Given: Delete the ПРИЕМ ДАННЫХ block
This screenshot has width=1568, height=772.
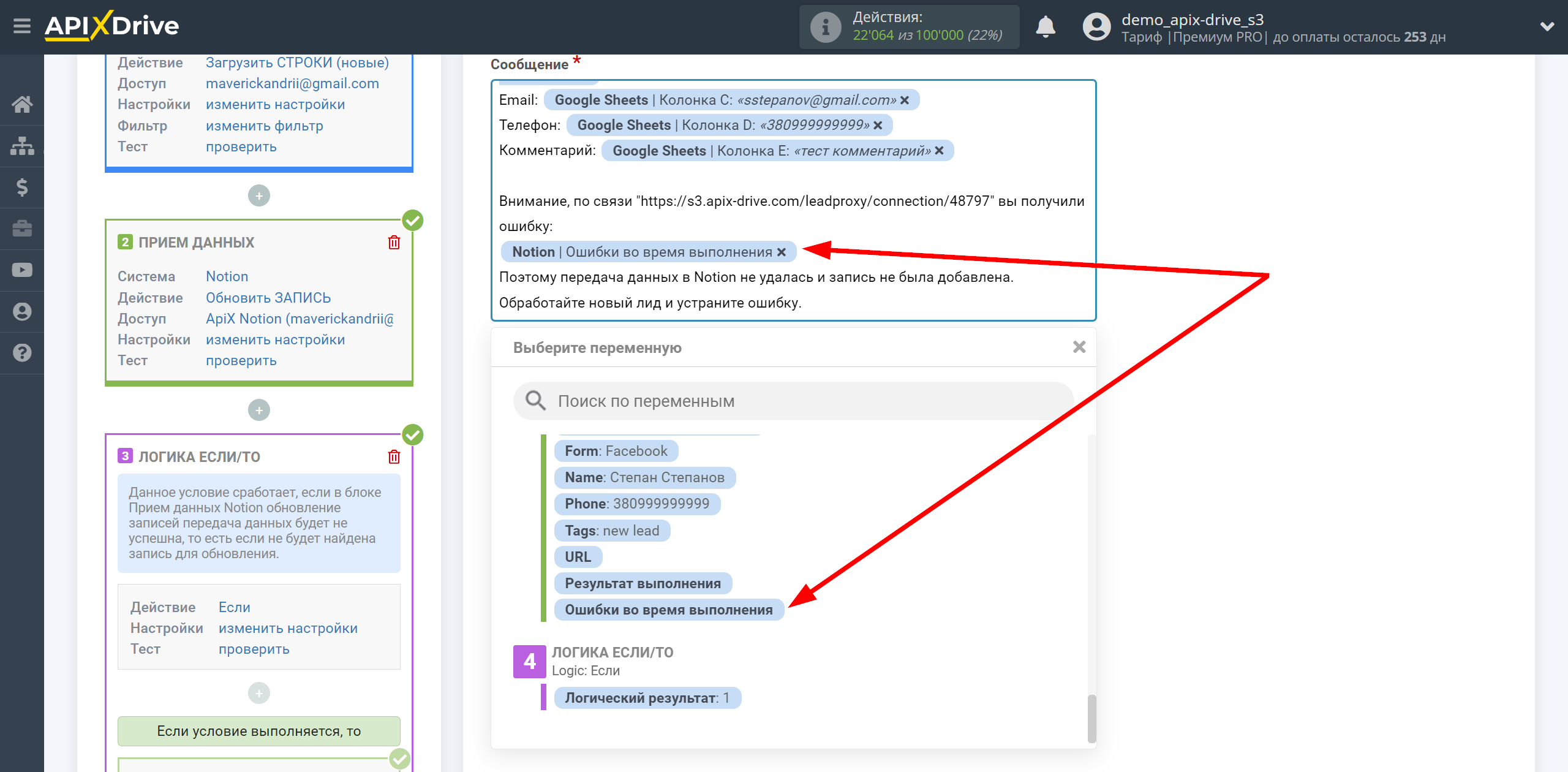Looking at the screenshot, I should (x=394, y=243).
